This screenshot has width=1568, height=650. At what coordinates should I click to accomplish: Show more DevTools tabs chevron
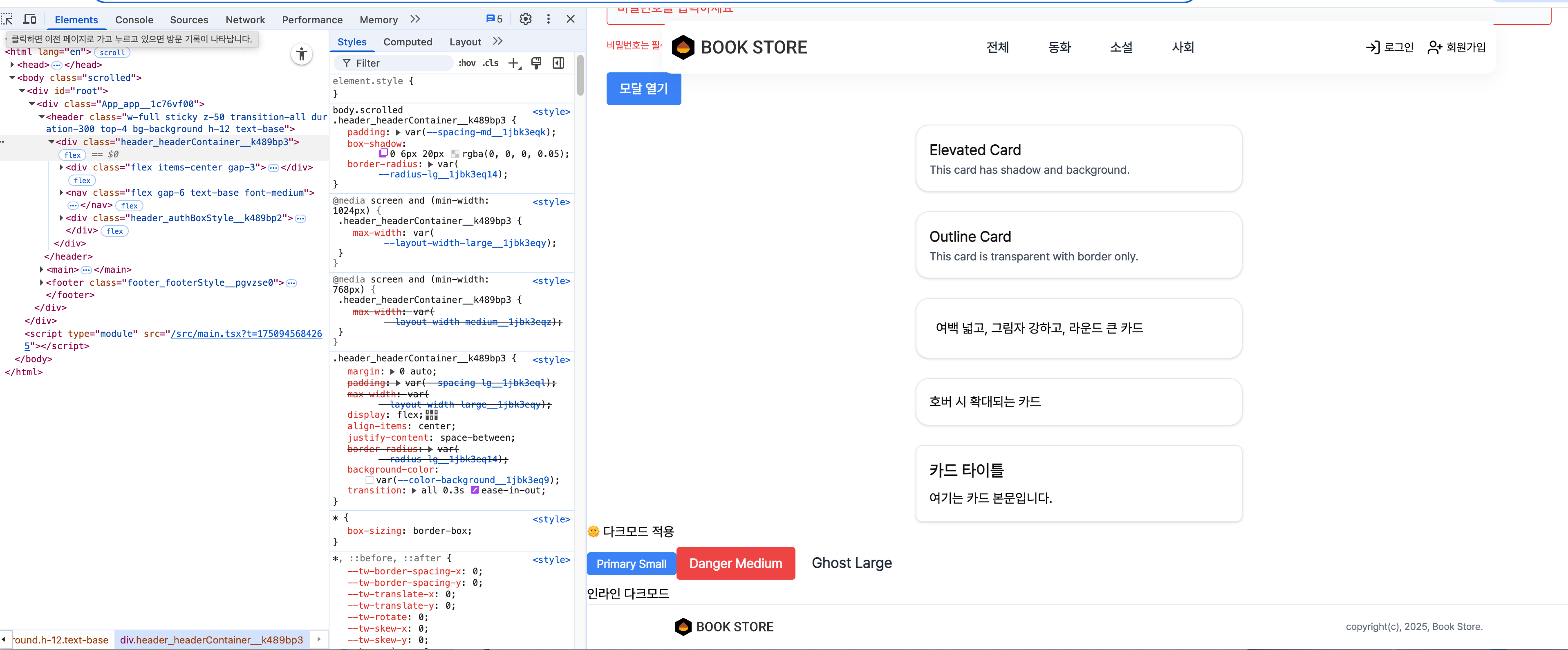415,19
